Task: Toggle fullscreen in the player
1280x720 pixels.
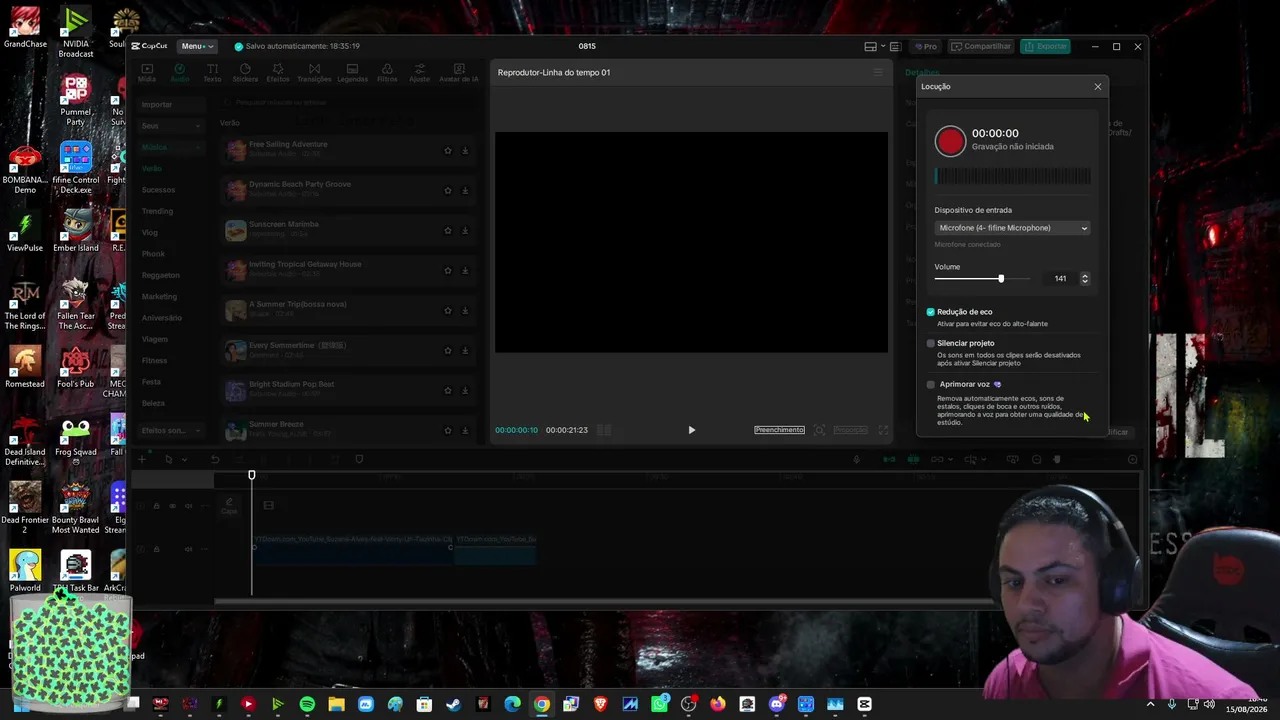Action: [883, 430]
